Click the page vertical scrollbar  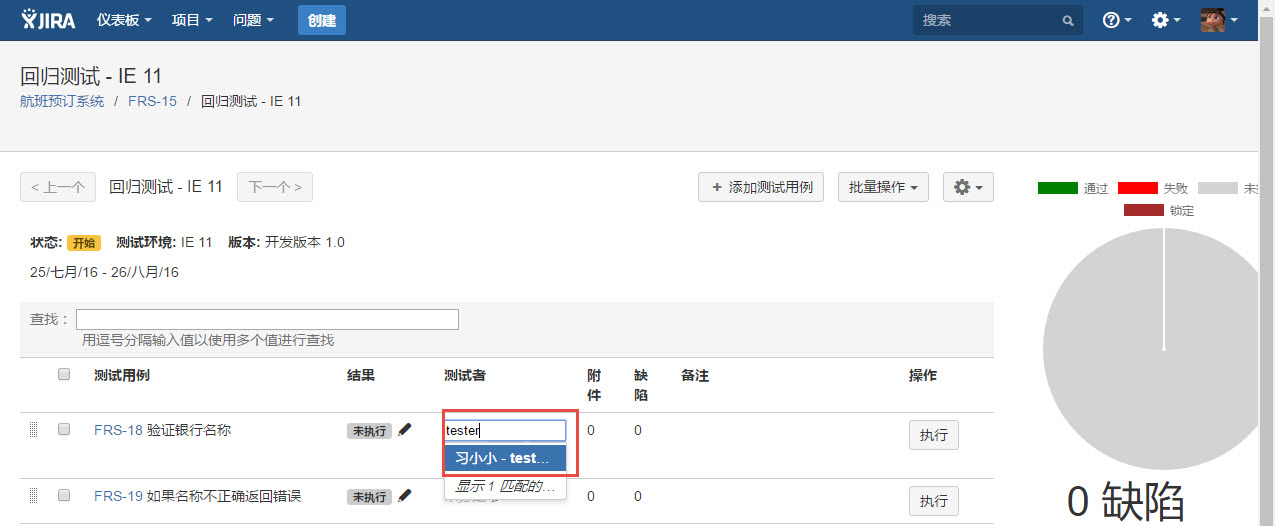click(1266, 263)
